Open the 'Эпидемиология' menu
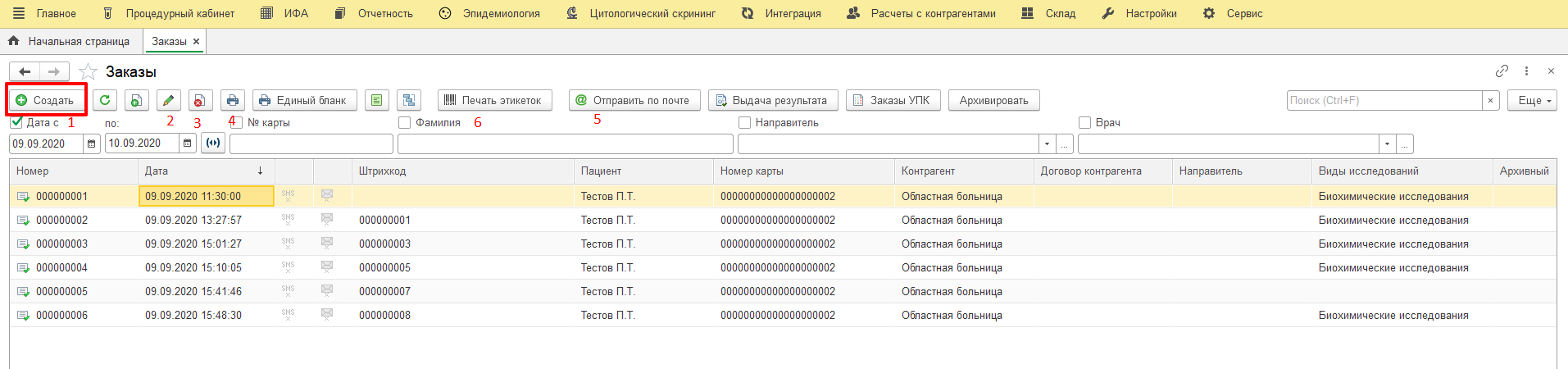Image resolution: width=1568 pixels, height=369 pixels. pos(491,13)
